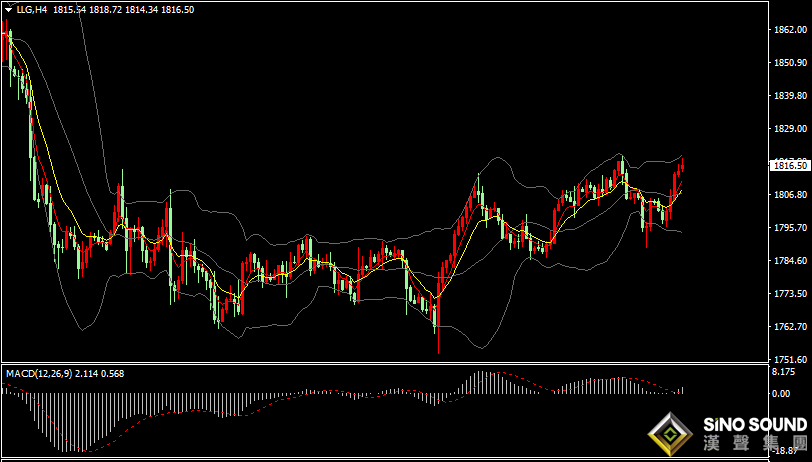Click the 1829.00 price axis label
This screenshot has width=812, height=462.
(788, 128)
